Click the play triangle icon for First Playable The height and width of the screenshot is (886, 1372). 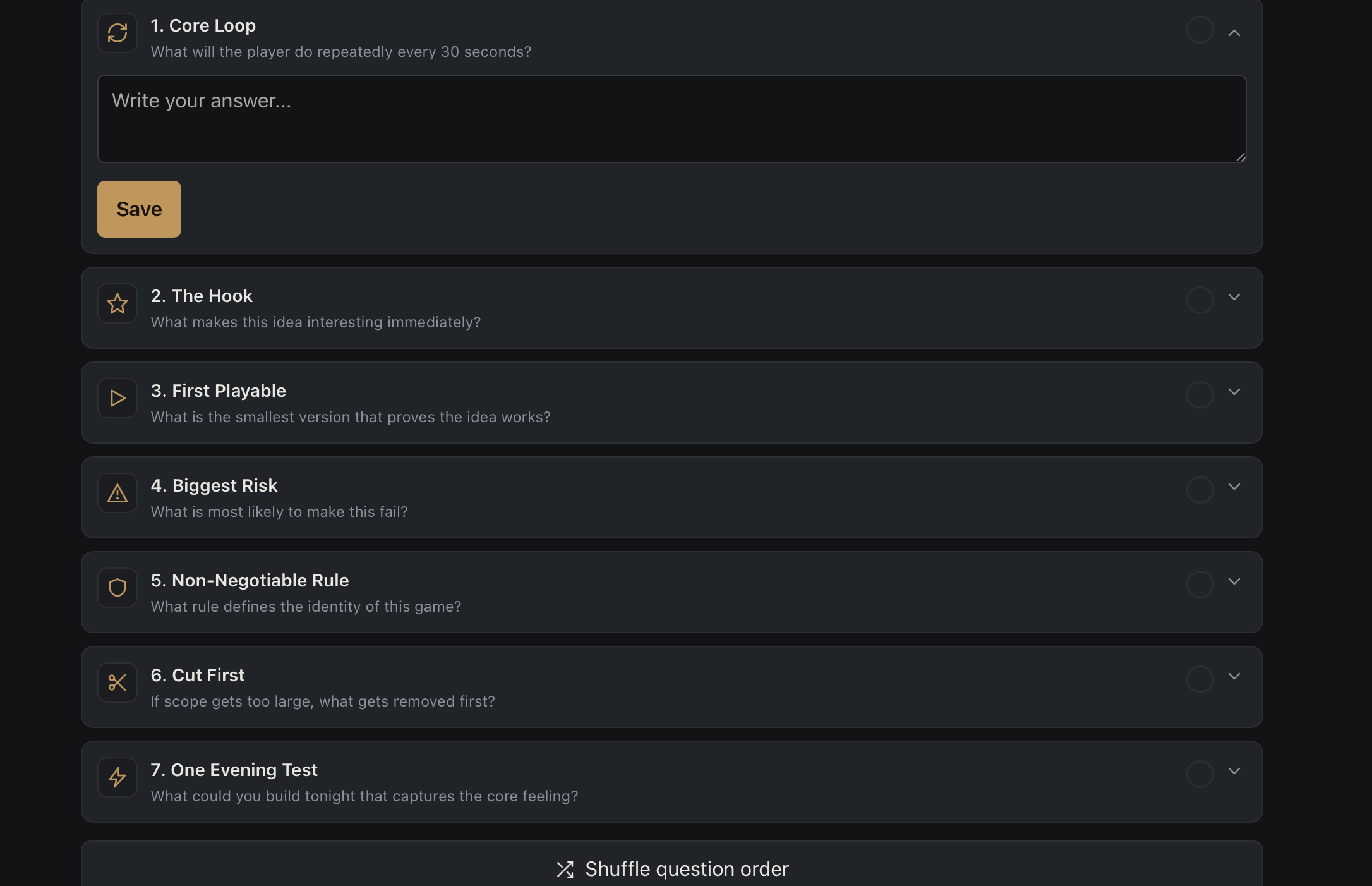pyautogui.click(x=117, y=398)
